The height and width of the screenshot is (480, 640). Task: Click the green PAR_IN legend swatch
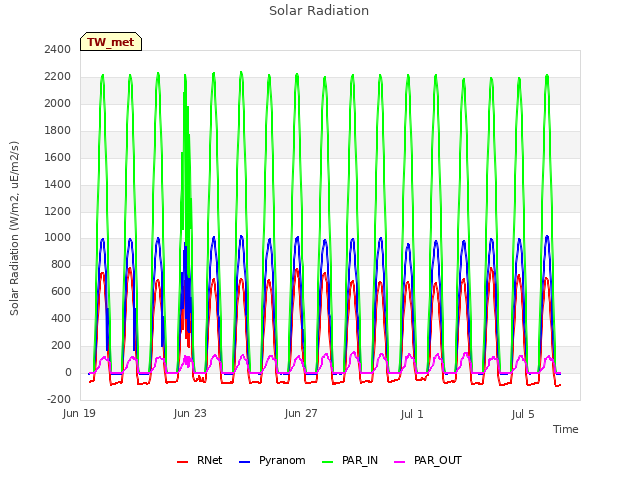(x=328, y=462)
